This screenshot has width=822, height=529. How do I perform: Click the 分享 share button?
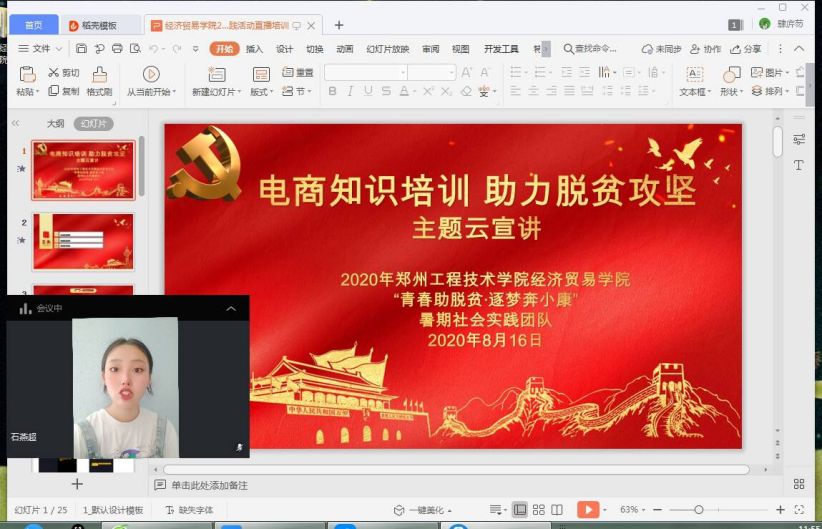click(745, 49)
